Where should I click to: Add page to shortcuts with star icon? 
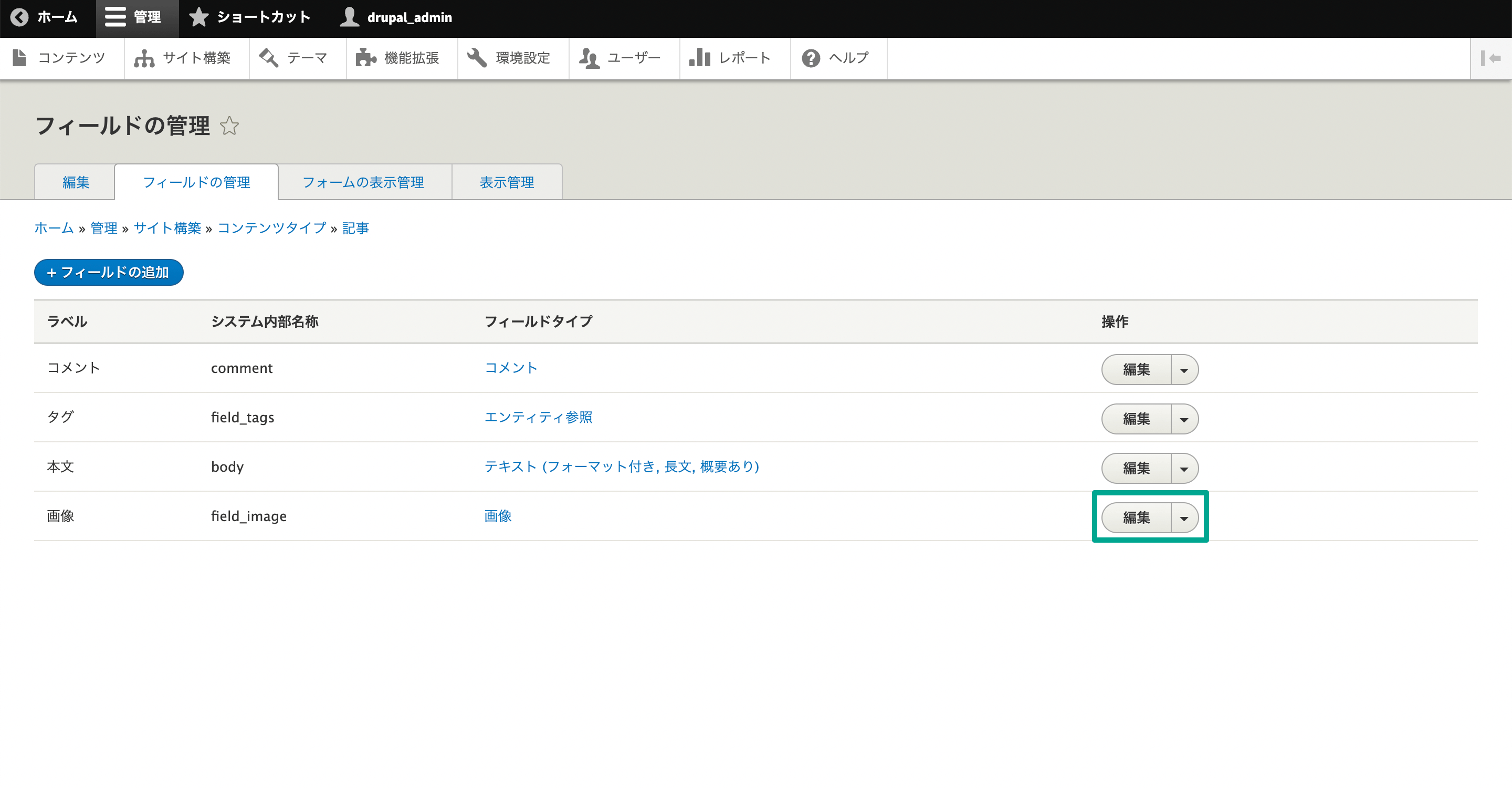coord(229,126)
